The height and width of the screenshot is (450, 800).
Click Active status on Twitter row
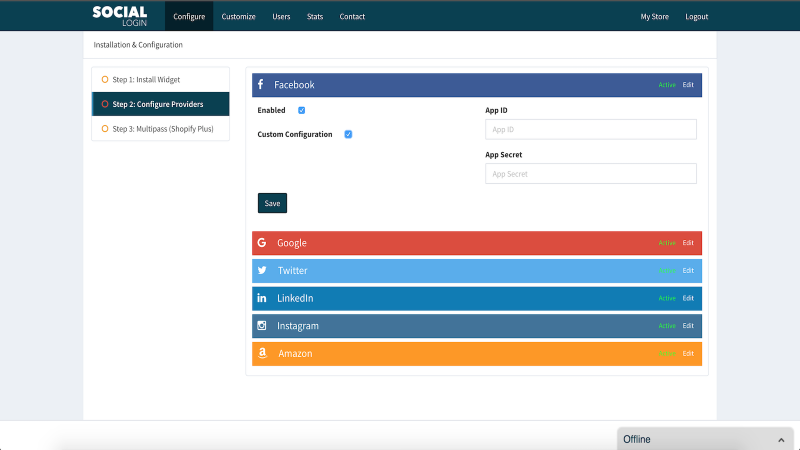point(667,270)
